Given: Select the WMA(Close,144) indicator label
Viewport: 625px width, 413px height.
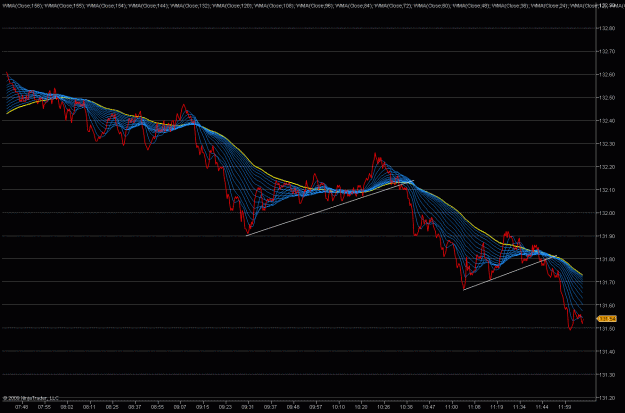Looking at the screenshot, I should click(x=148, y=6).
